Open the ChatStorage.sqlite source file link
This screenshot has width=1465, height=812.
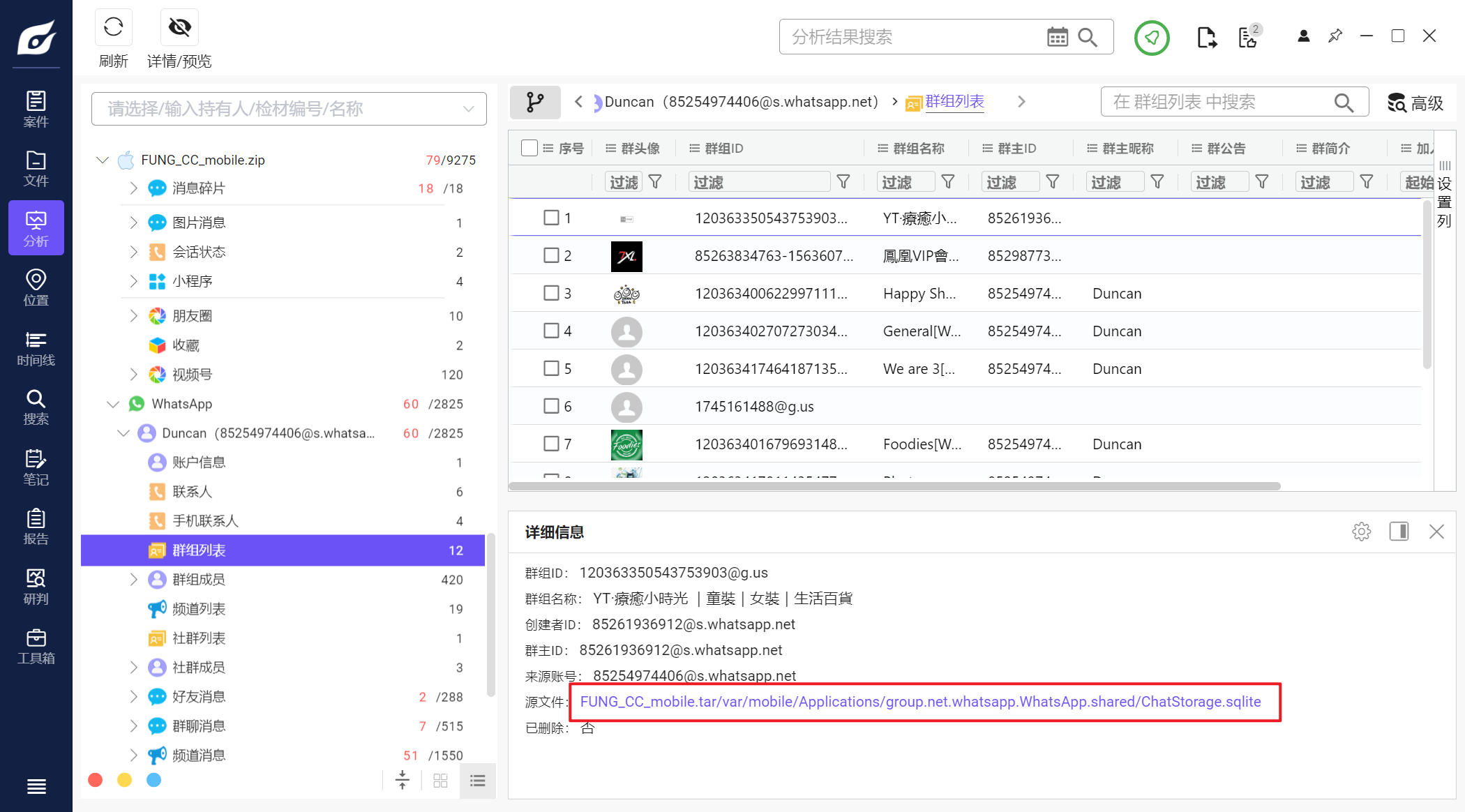pos(920,702)
